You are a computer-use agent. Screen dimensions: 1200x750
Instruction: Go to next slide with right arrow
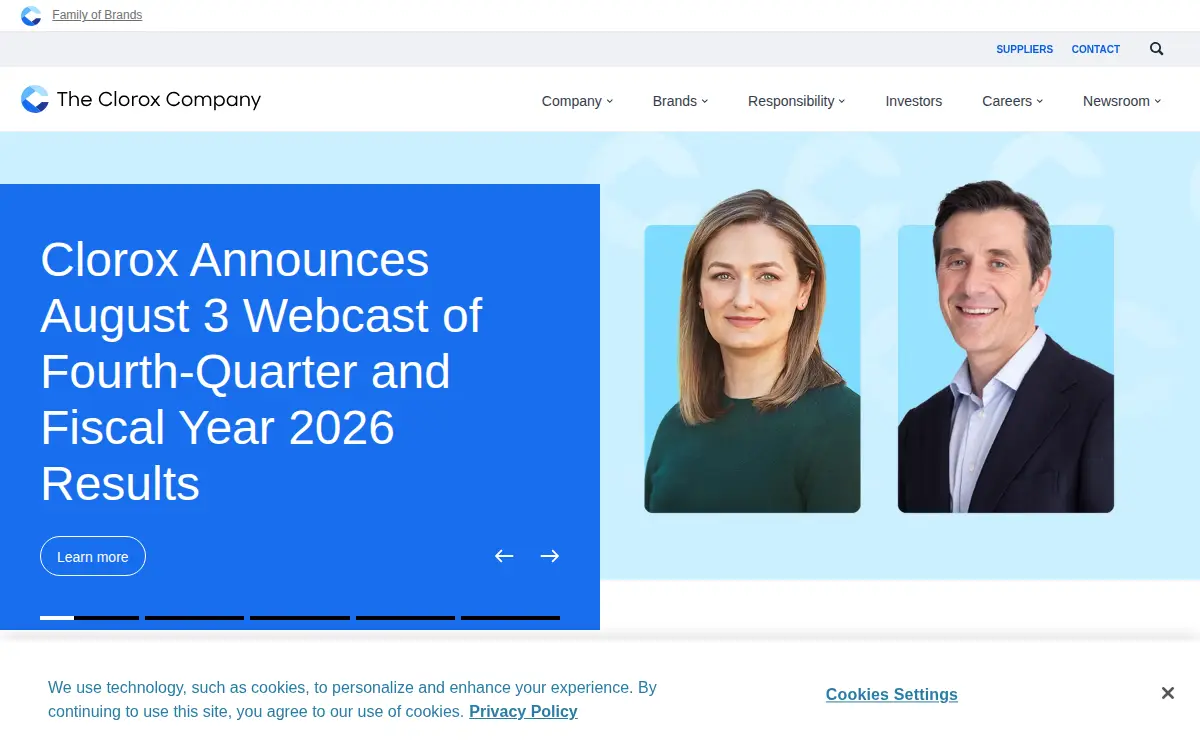click(x=550, y=556)
